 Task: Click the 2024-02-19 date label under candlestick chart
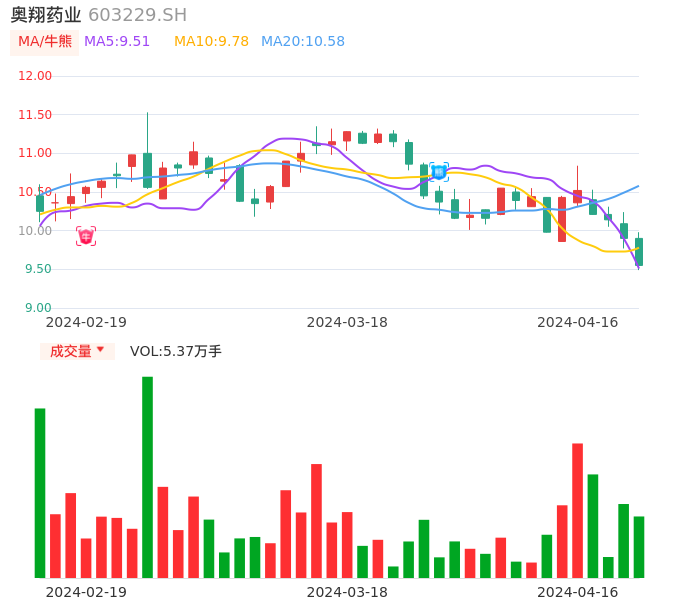tap(86, 322)
